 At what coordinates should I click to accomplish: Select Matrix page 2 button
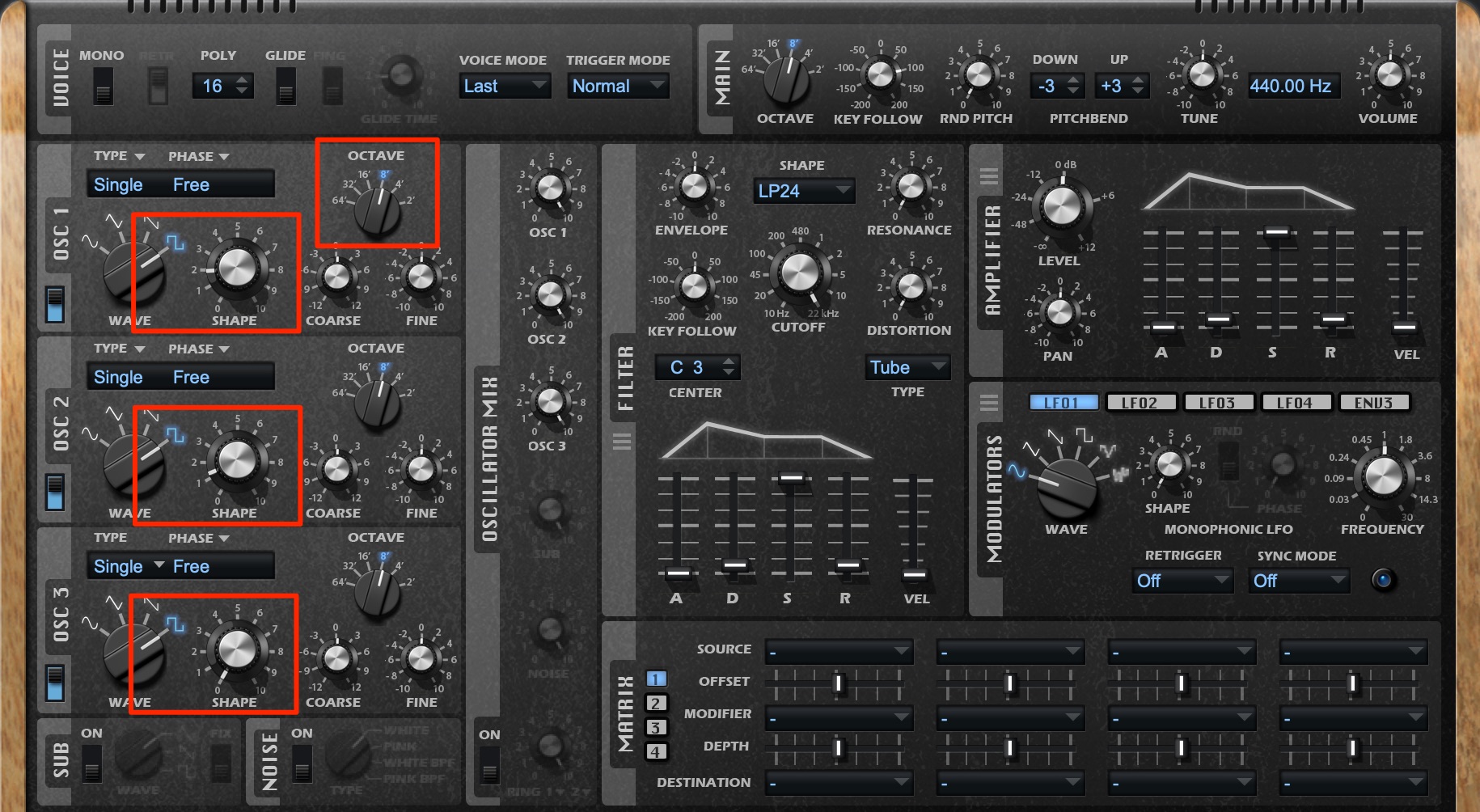pos(656,704)
